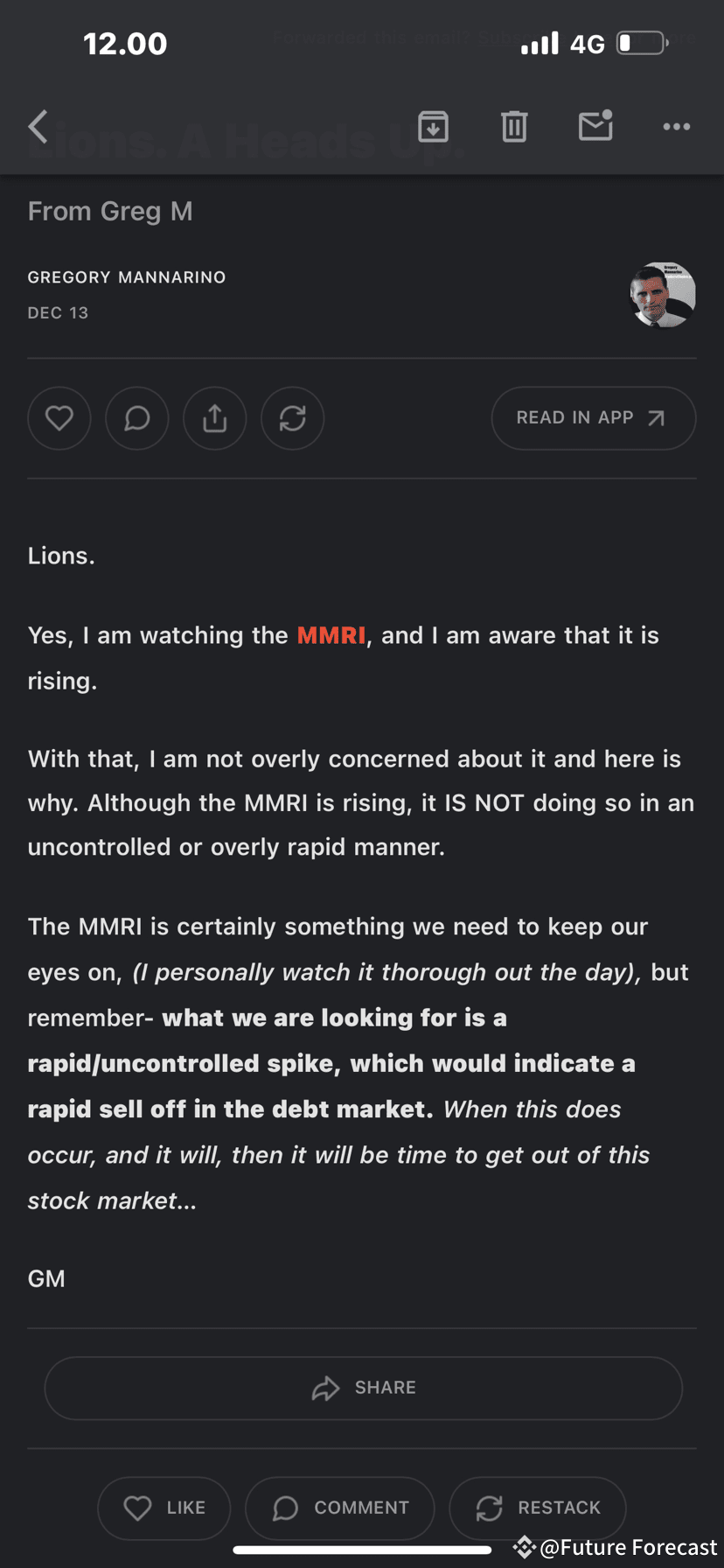The image size is (724, 1568).
Task: Tap the home indicator bar at the bottom
Action: (x=362, y=1550)
